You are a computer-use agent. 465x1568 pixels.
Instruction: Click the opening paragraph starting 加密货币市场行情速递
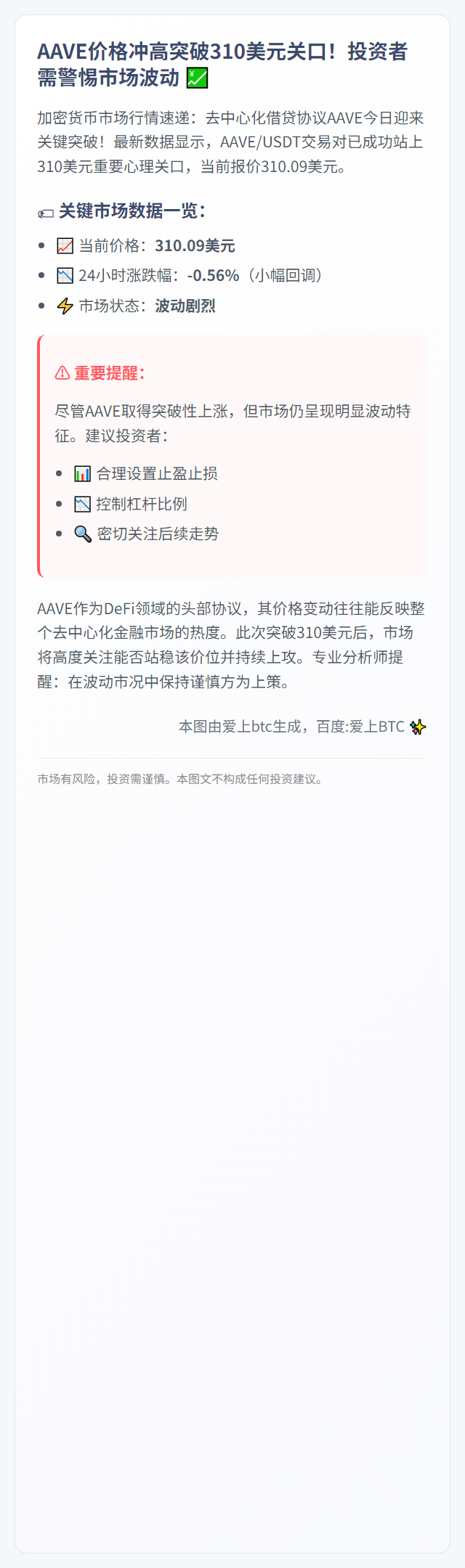[231, 142]
